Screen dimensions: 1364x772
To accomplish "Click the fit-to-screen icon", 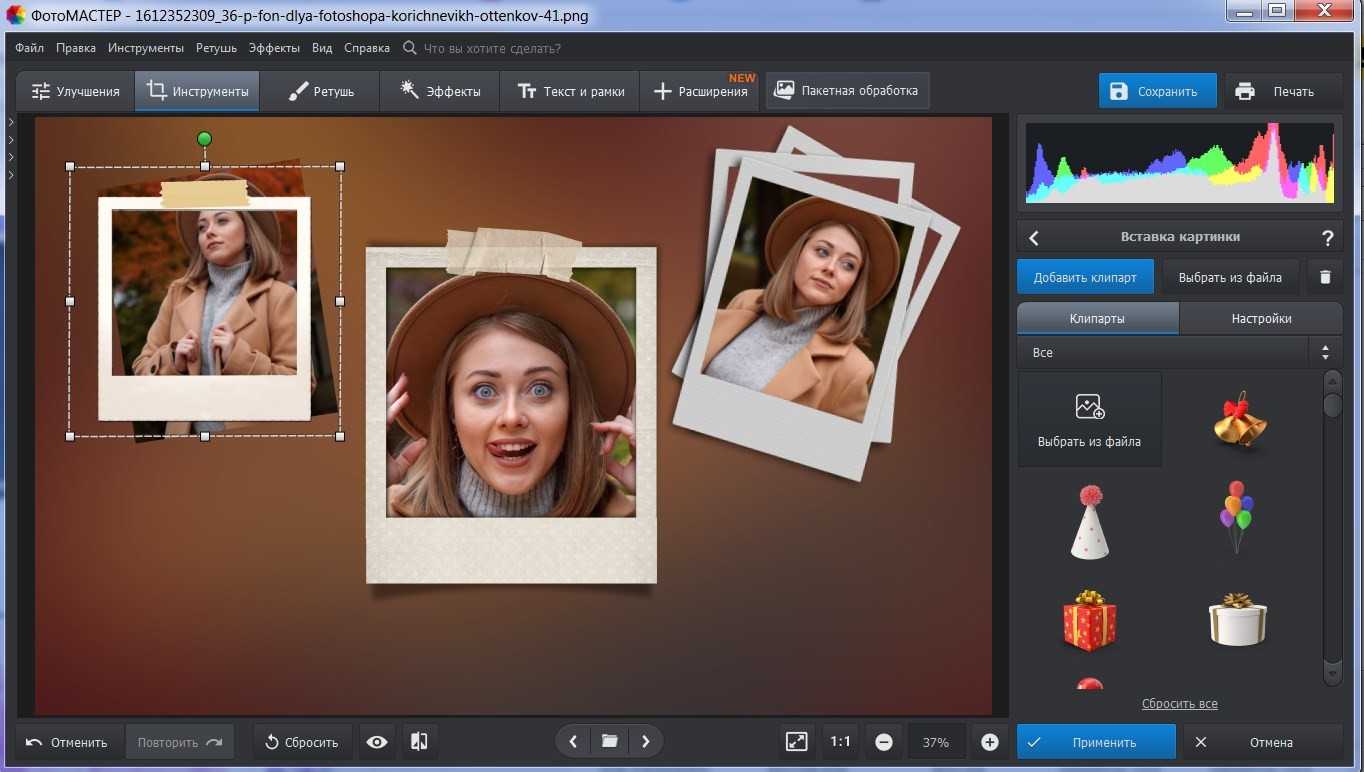I will click(796, 742).
